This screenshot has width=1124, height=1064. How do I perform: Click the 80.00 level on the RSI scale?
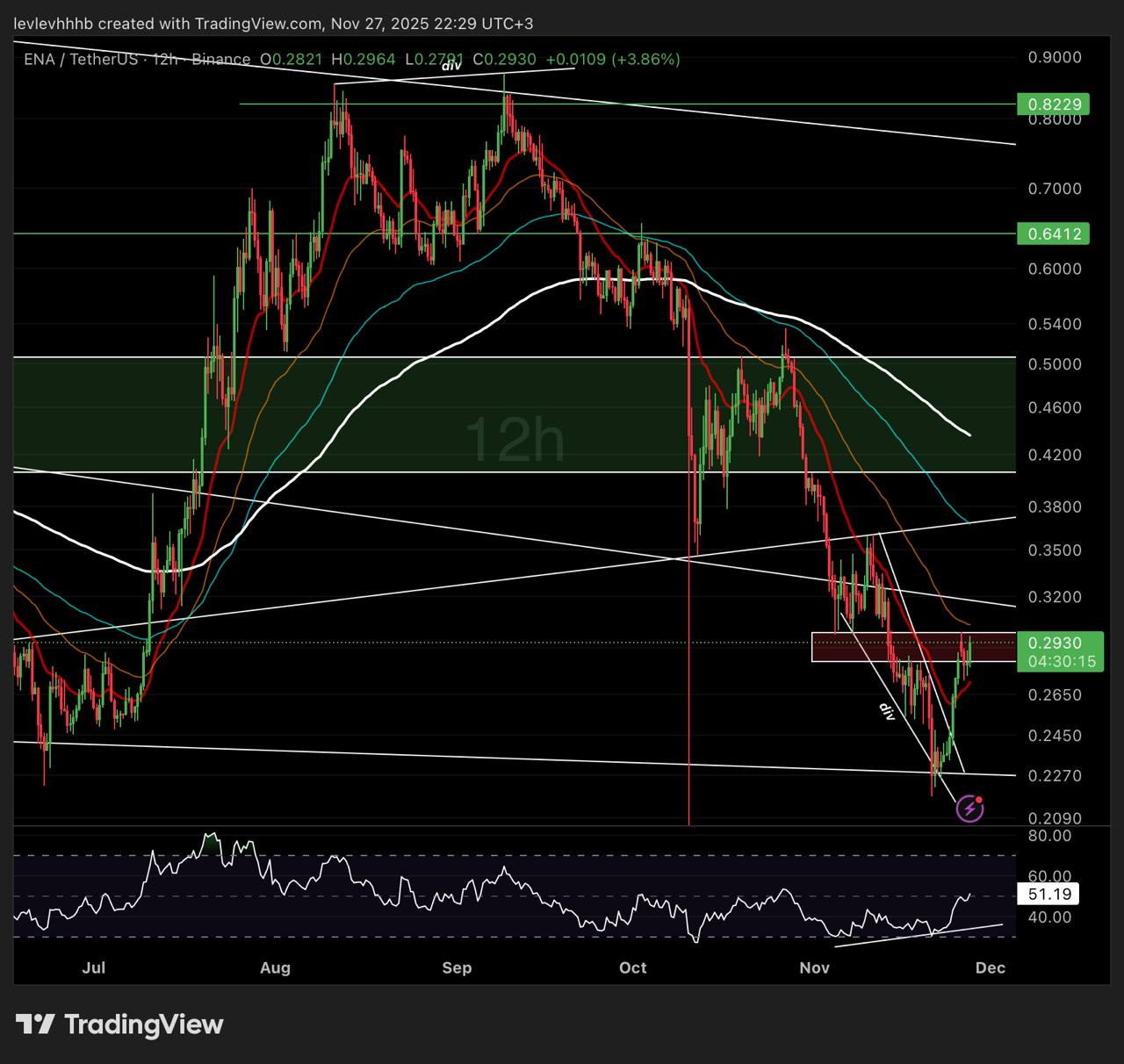pyautogui.click(x=1049, y=836)
